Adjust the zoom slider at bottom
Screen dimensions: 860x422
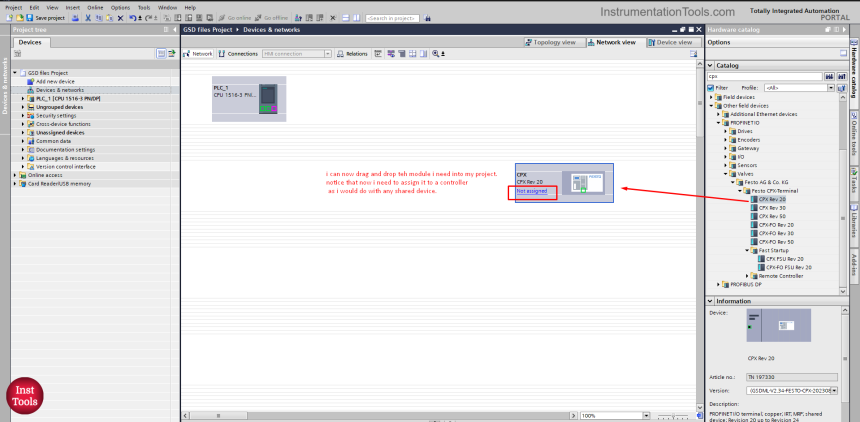tap(672, 416)
